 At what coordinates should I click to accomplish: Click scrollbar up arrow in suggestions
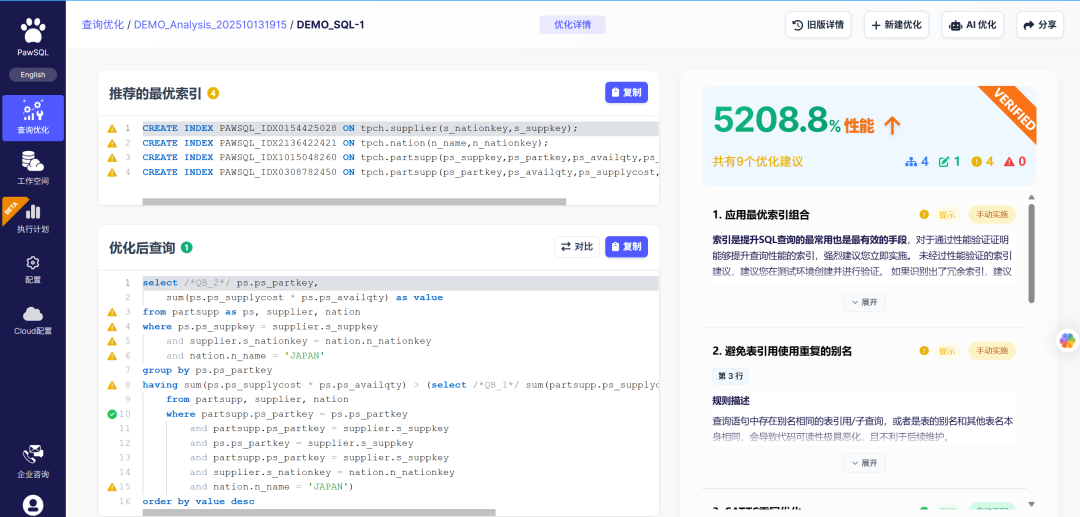[1031, 197]
